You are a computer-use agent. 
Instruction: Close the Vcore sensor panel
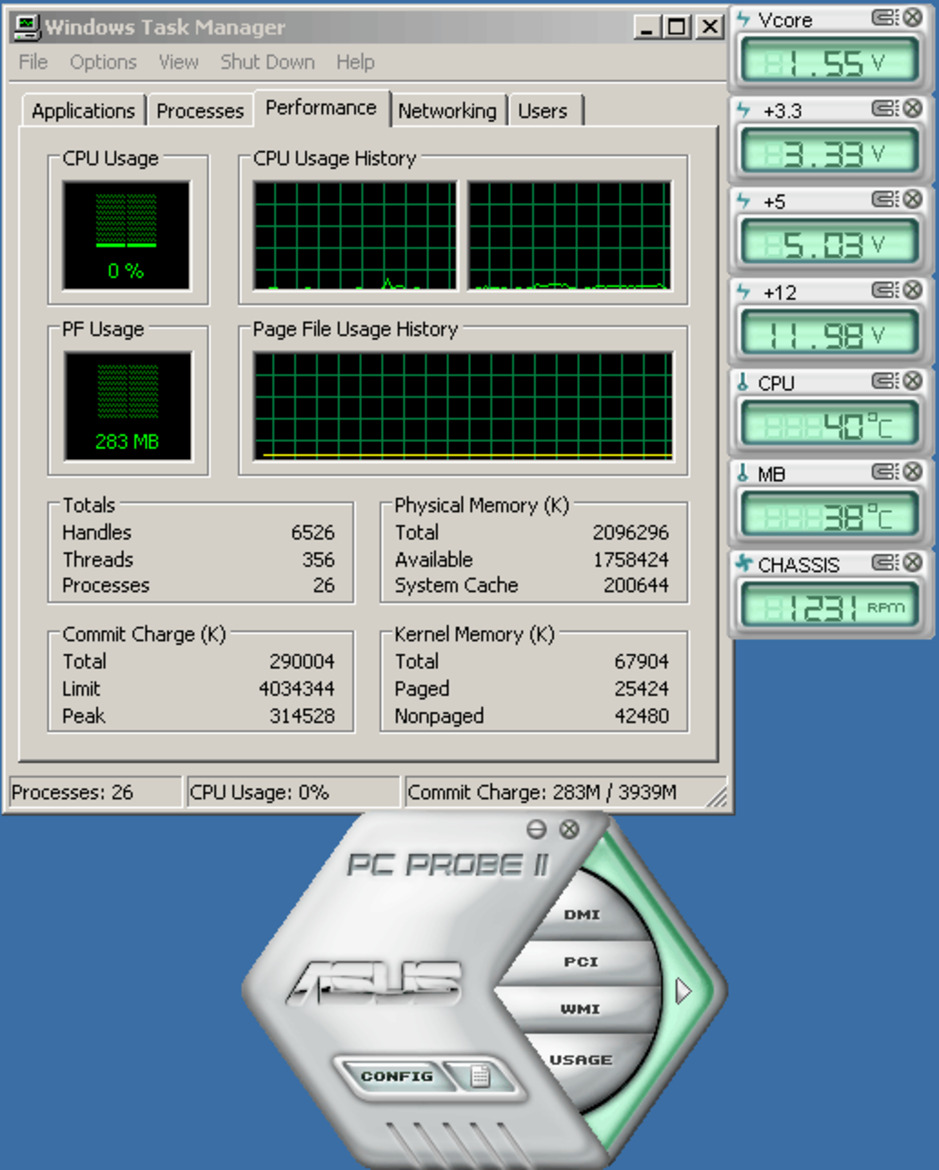click(x=912, y=18)
